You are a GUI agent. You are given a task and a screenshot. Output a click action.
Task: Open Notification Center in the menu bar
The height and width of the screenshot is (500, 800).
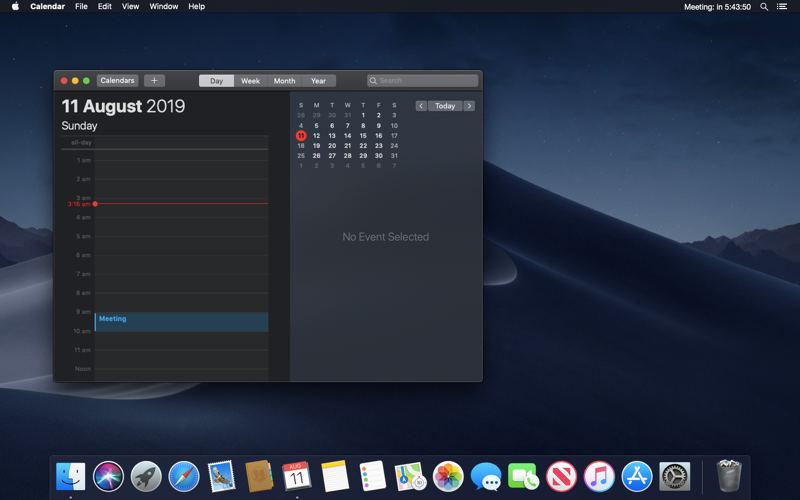click(782, 7)
